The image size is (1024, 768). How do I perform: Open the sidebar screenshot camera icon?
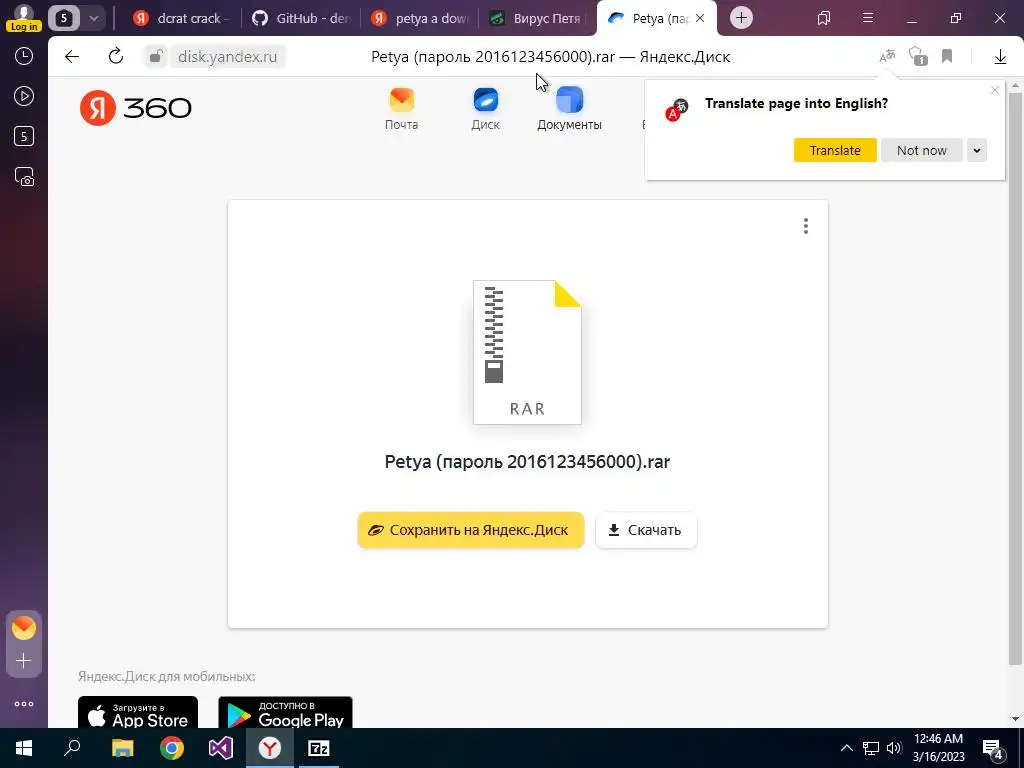(24, 177)
